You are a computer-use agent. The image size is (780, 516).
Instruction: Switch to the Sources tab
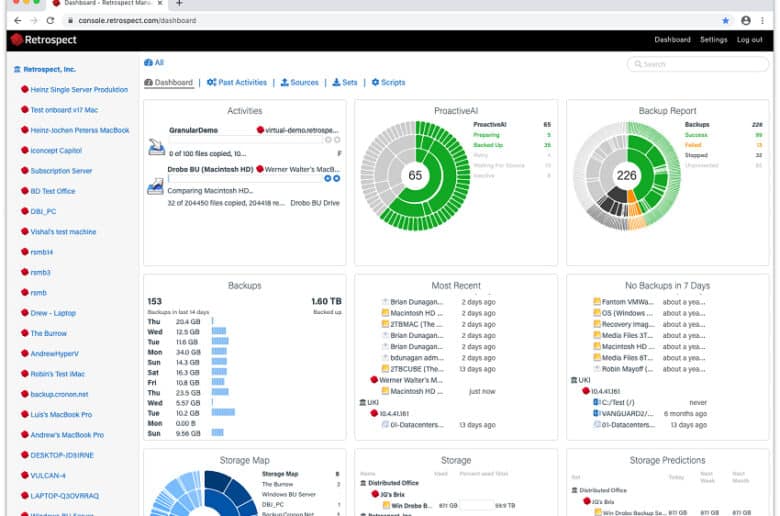pyautogui.click(x=299, y=83)
